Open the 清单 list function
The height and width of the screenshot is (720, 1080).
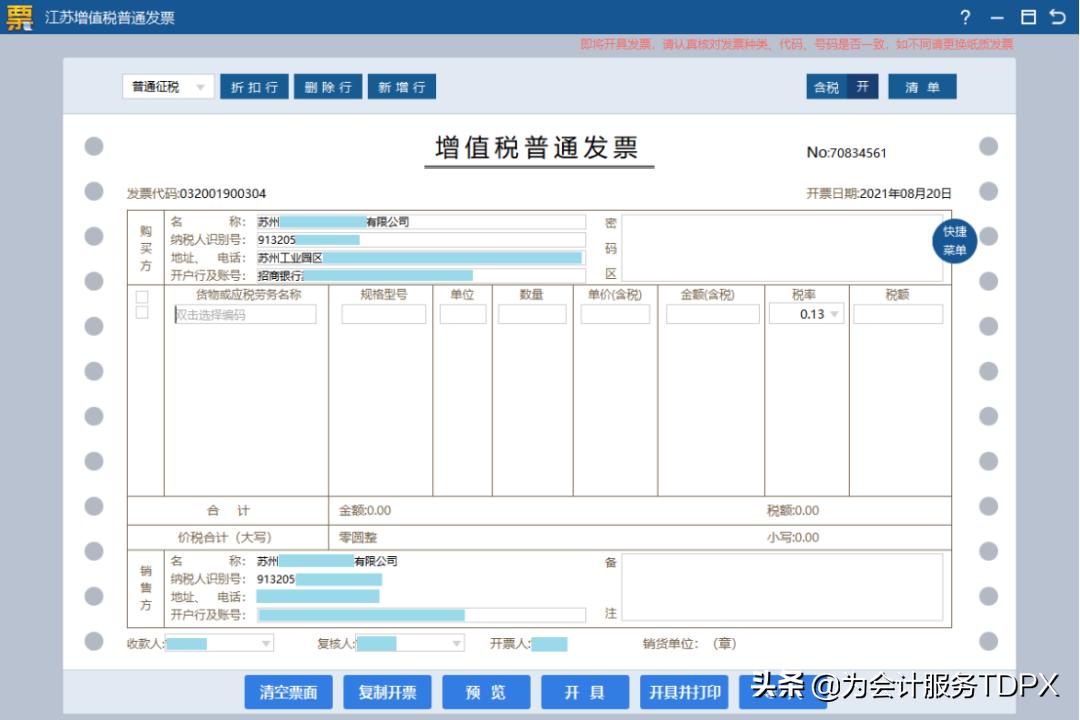pos(922,86)
